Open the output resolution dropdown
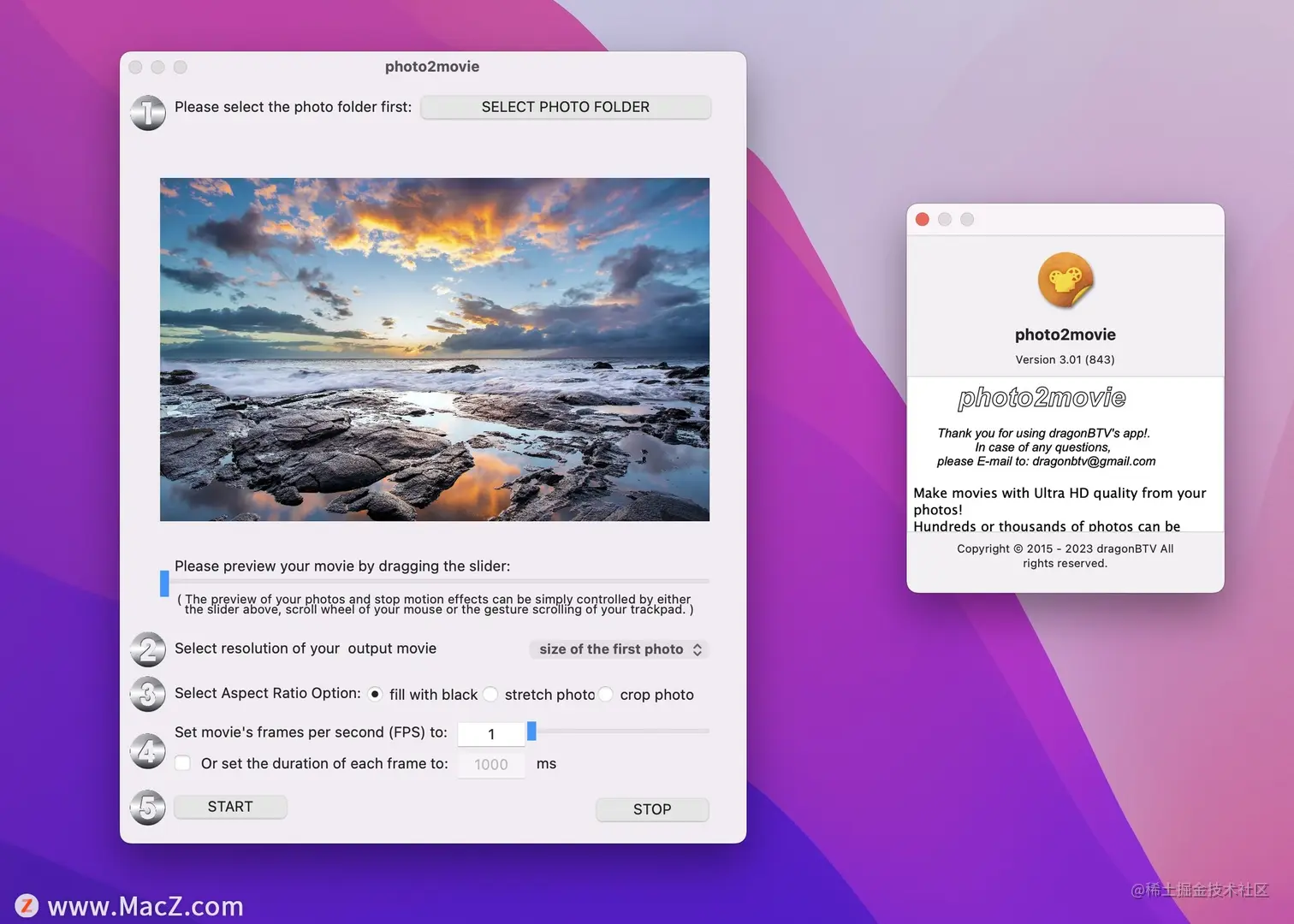 click(x=619, y=649)
